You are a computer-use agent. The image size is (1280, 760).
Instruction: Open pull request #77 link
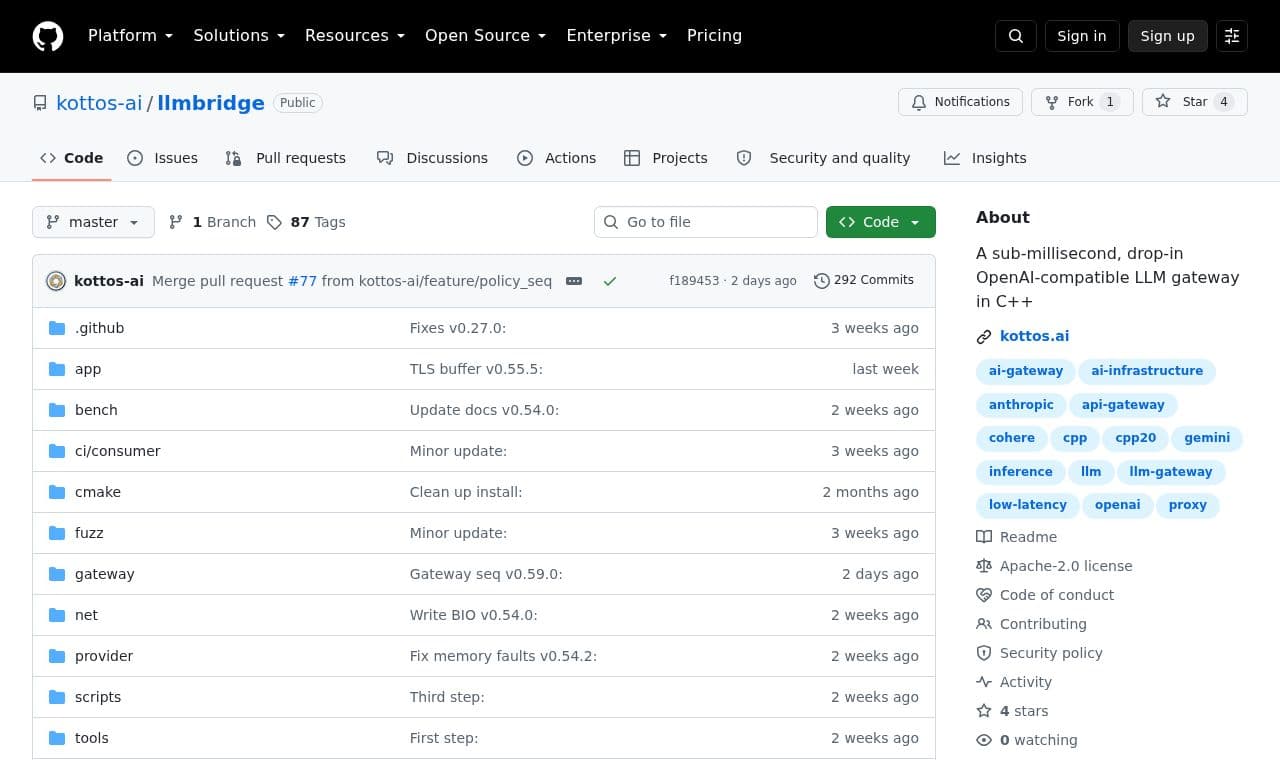tap(302, 281)
